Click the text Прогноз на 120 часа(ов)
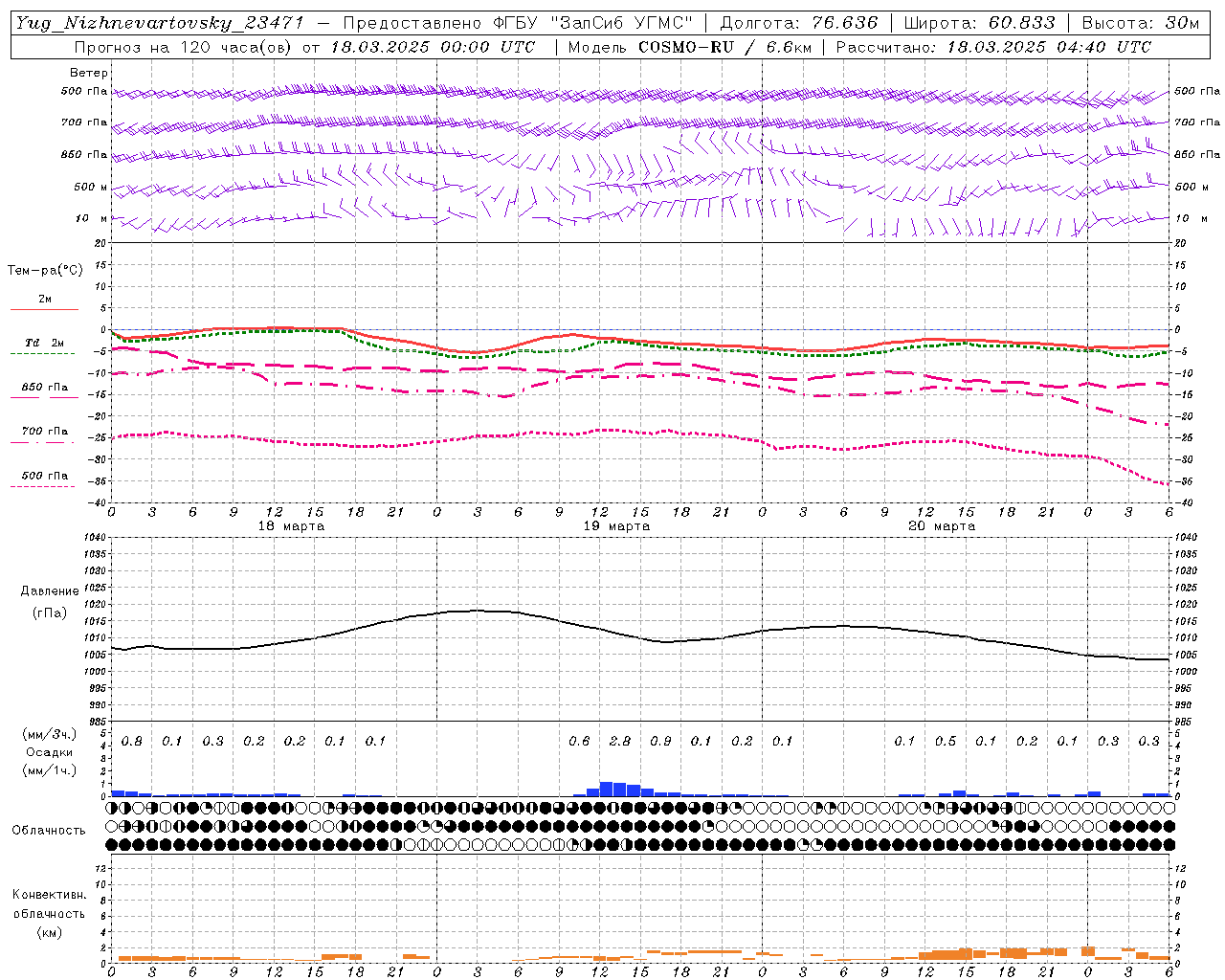This screenshot has width=1225, height=980. [x=184, y=47]
